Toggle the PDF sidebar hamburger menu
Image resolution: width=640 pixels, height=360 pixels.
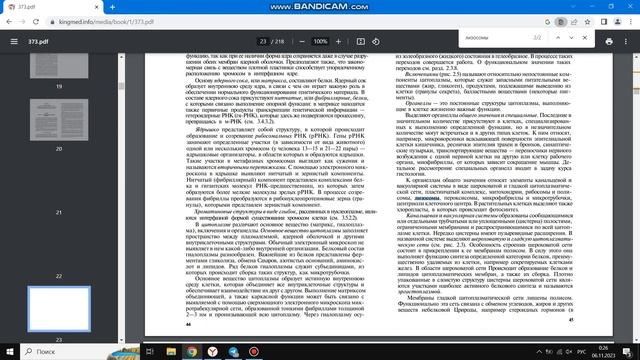[14, 41]
